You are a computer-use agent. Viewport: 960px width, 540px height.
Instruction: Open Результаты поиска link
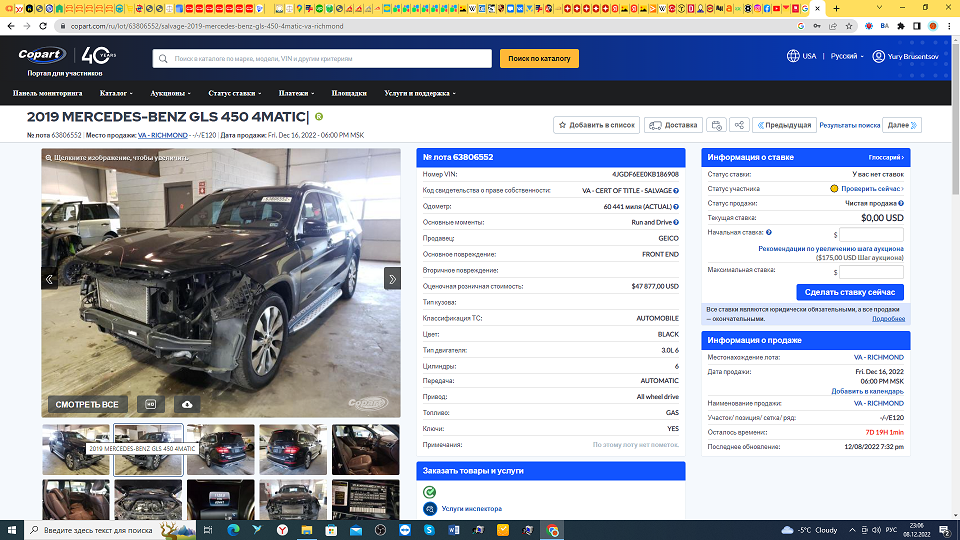(849, 125)
